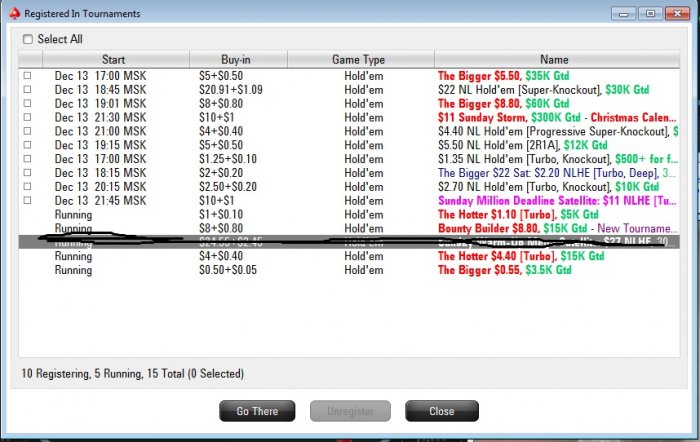Click the Dec 13 19:15 MSK start time
Viewport: 700px width, 442px height.
(x=100, y=145)
